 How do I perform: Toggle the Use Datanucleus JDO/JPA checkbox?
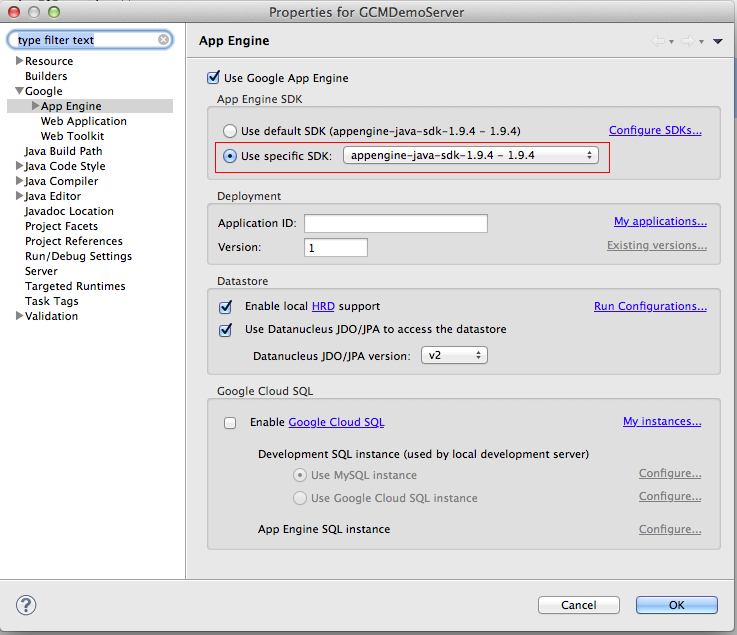coord(226,329)
